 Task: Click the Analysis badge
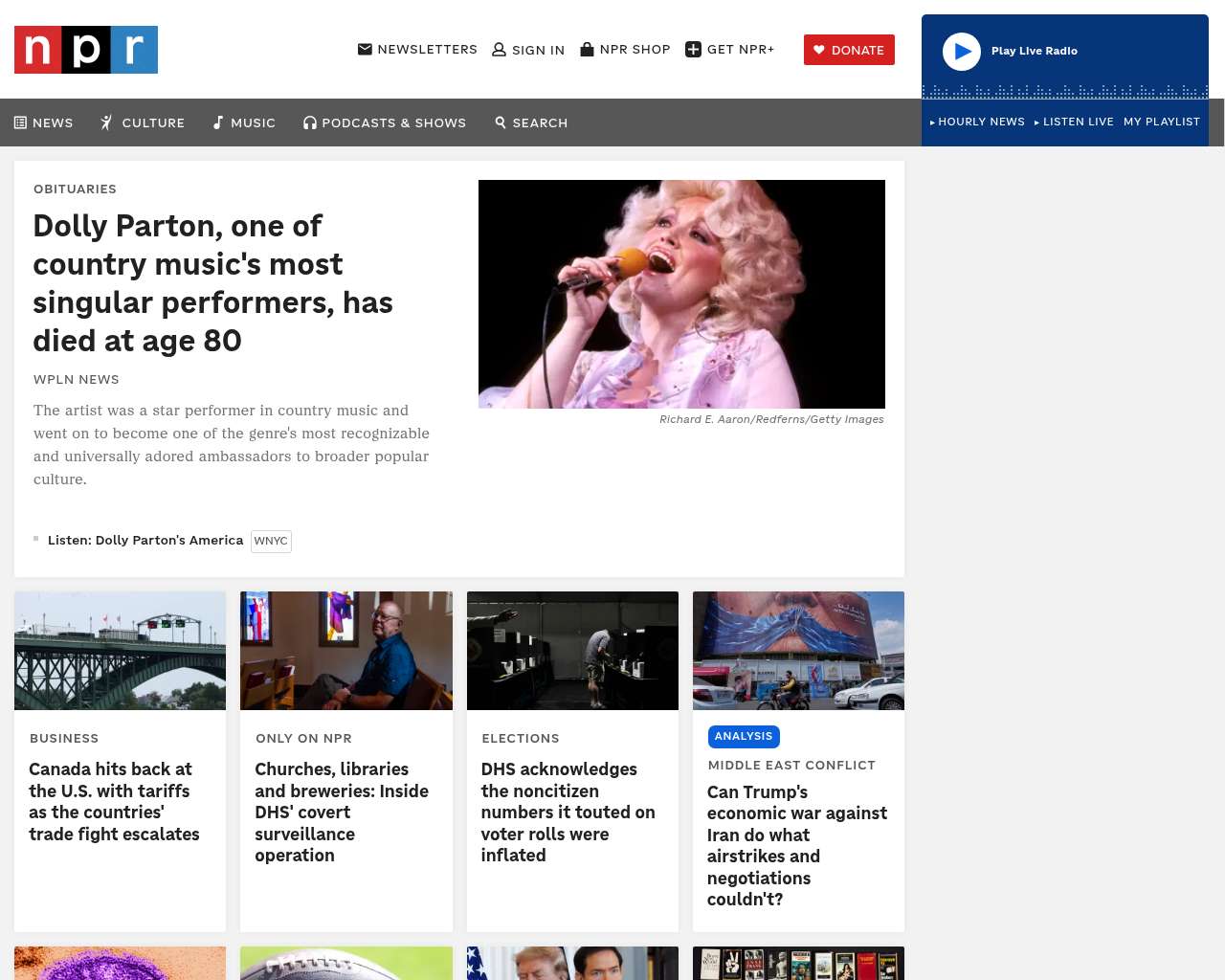(x=744, y=736)
